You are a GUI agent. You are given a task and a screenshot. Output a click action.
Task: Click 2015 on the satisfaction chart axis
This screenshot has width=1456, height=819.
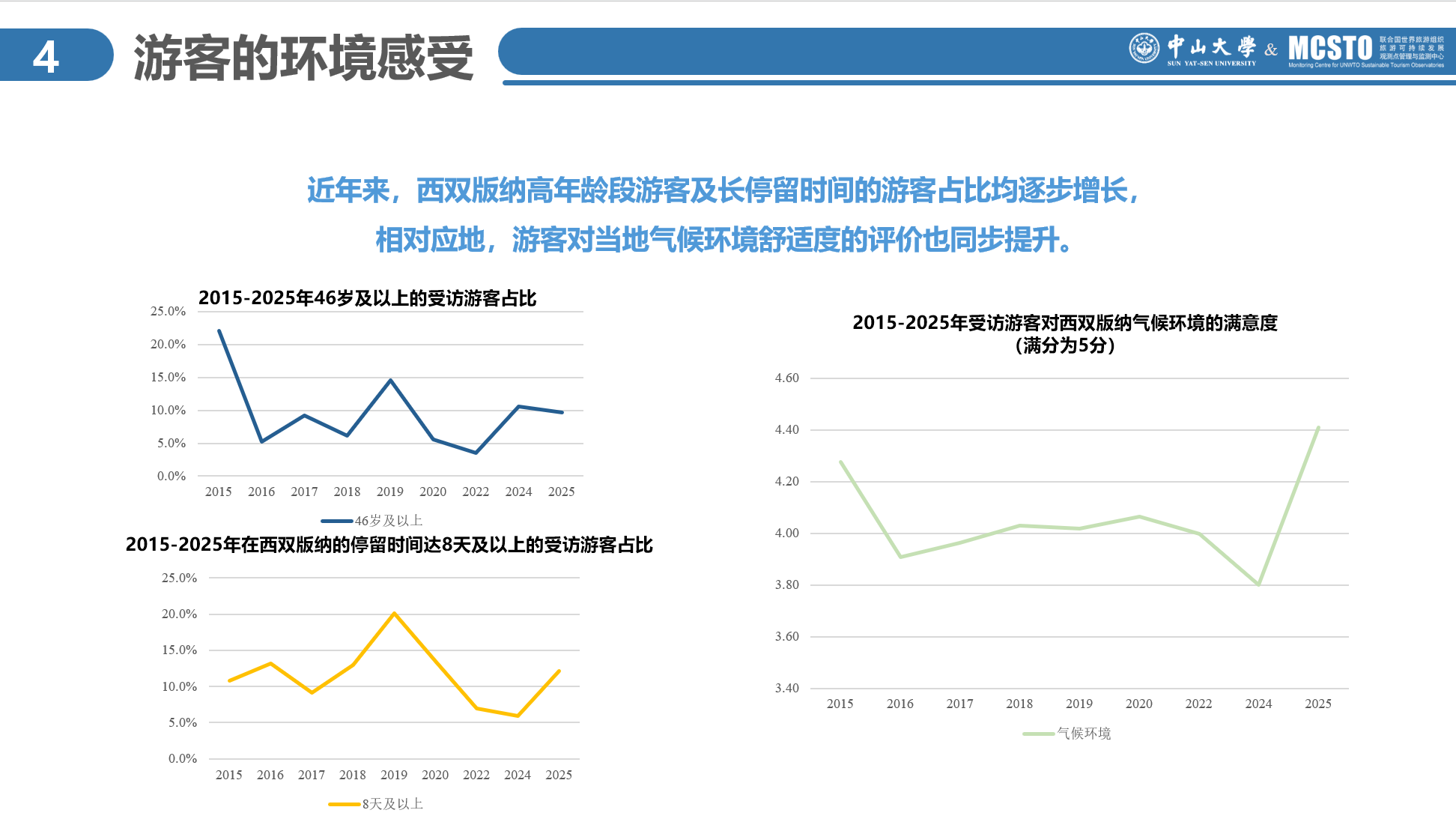coord(840,704)
